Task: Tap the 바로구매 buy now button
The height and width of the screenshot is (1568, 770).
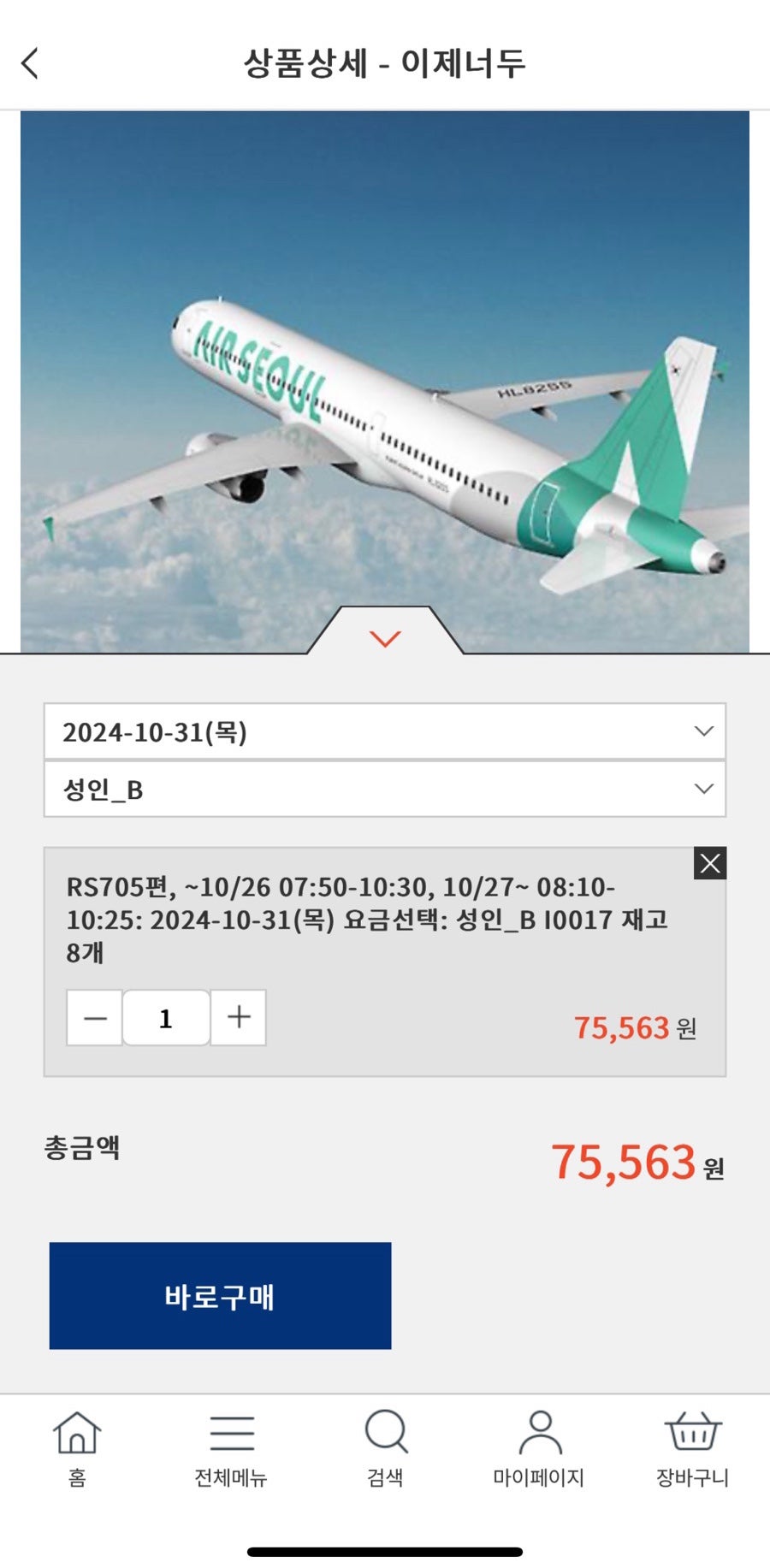Action: tap(220, 1296)
